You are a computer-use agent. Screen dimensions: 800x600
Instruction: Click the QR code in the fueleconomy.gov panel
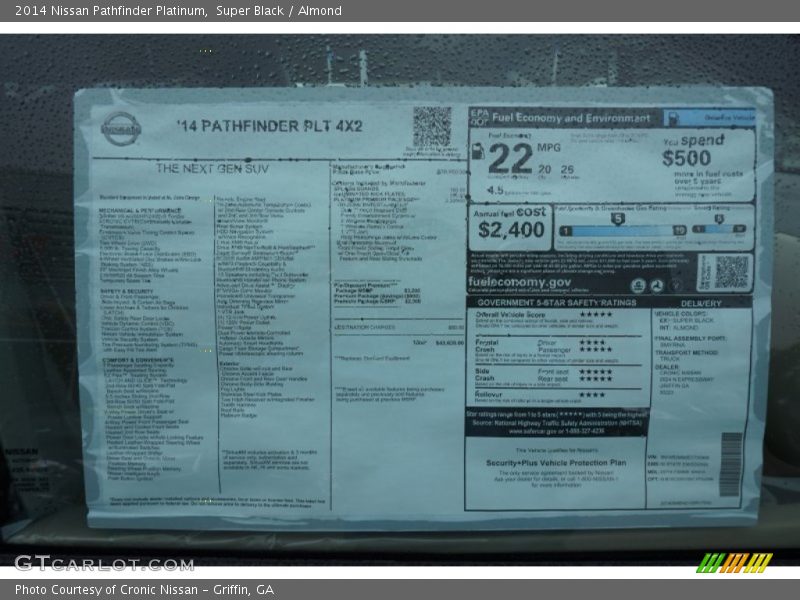pyautogui.click(x=731, y=272)
